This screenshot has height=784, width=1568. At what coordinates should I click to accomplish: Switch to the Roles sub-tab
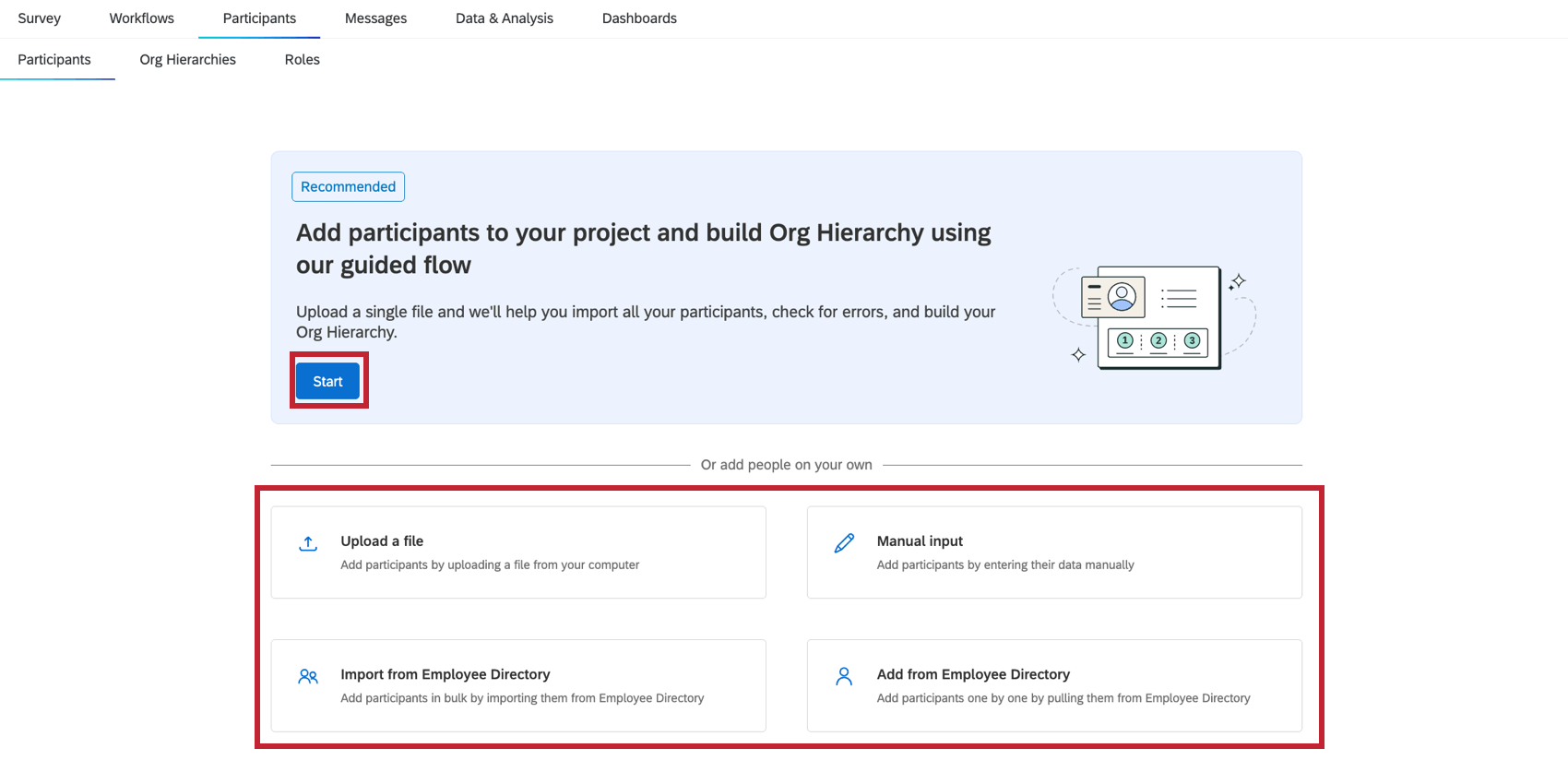coord(303,60)
